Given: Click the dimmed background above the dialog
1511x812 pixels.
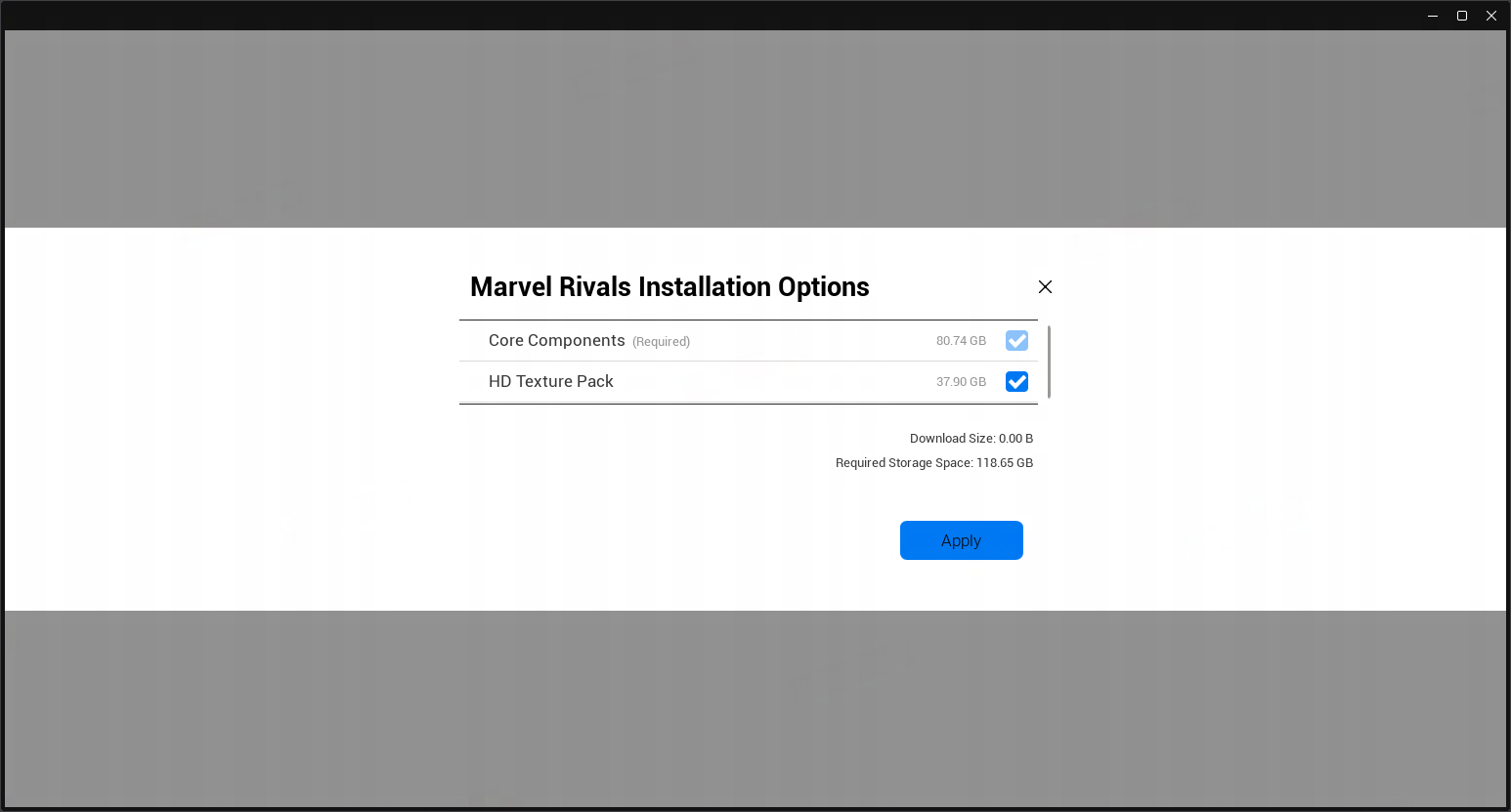Looking at the screenshot, I should point(755,129).
